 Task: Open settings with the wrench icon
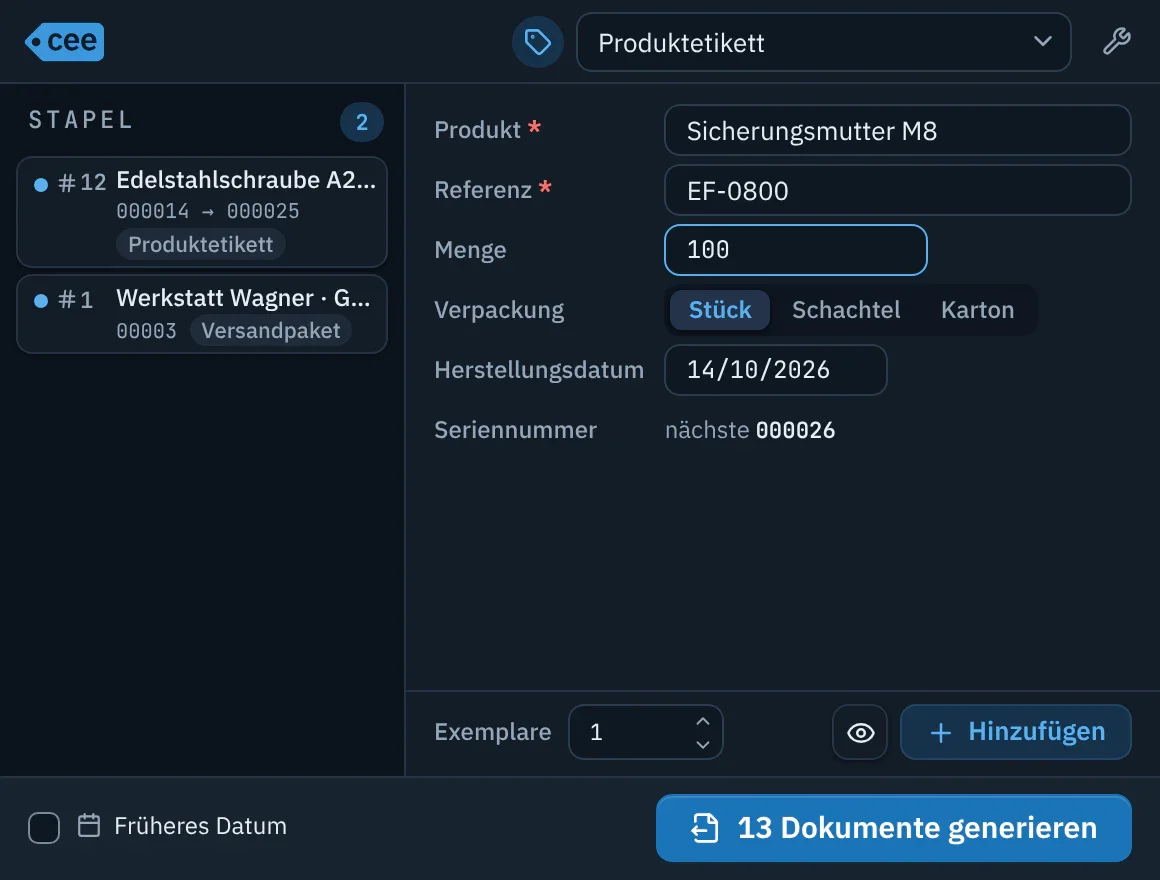[x=1116, y=41]
